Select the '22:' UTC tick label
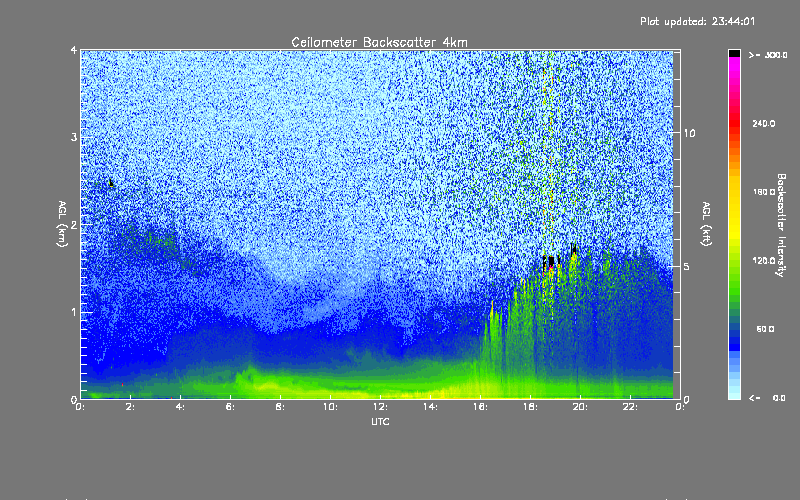 (630, 407)
